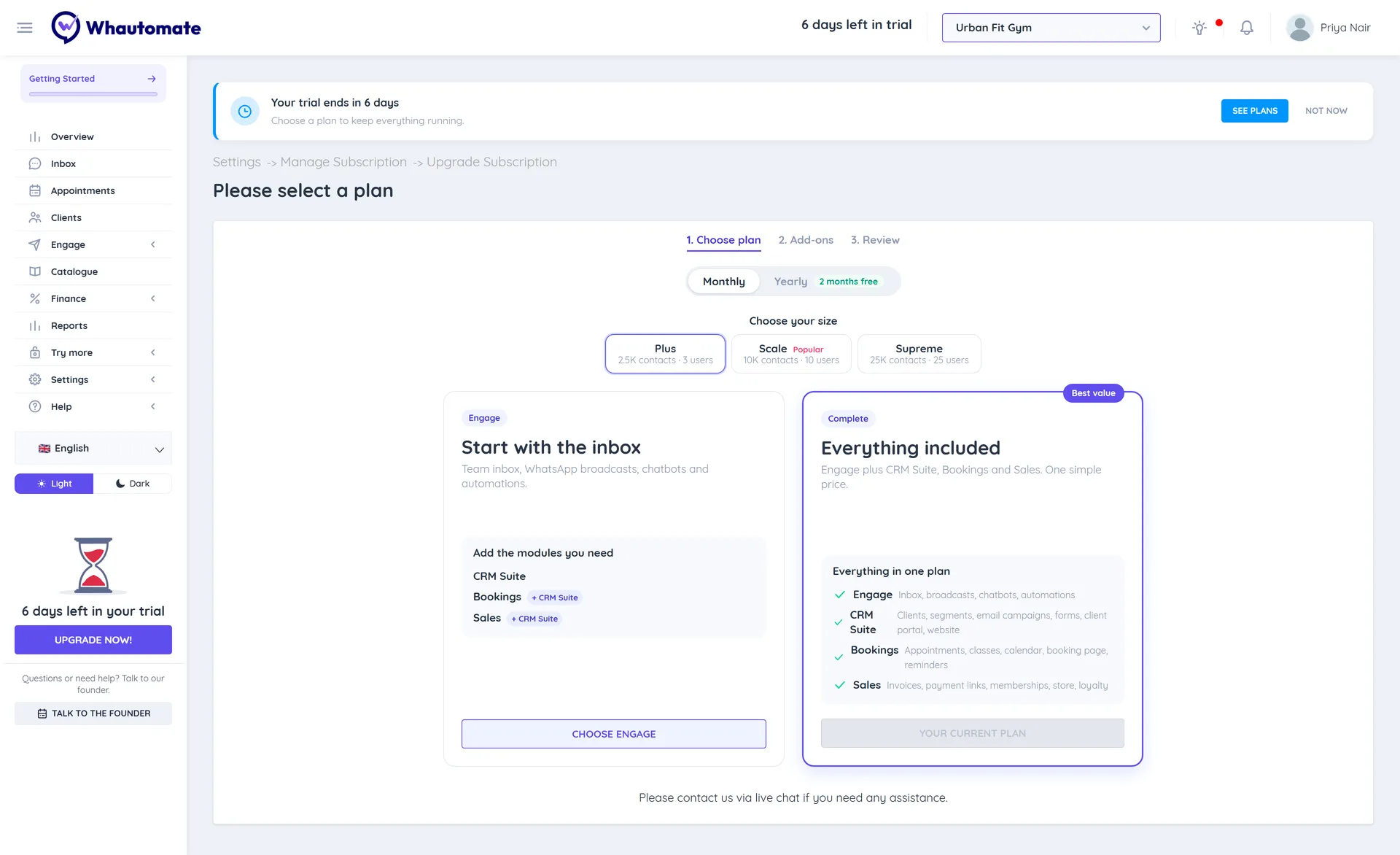Viewport: 1400px width, 855px height.
Task: Click the Whautomate logo
Action: 126,28
